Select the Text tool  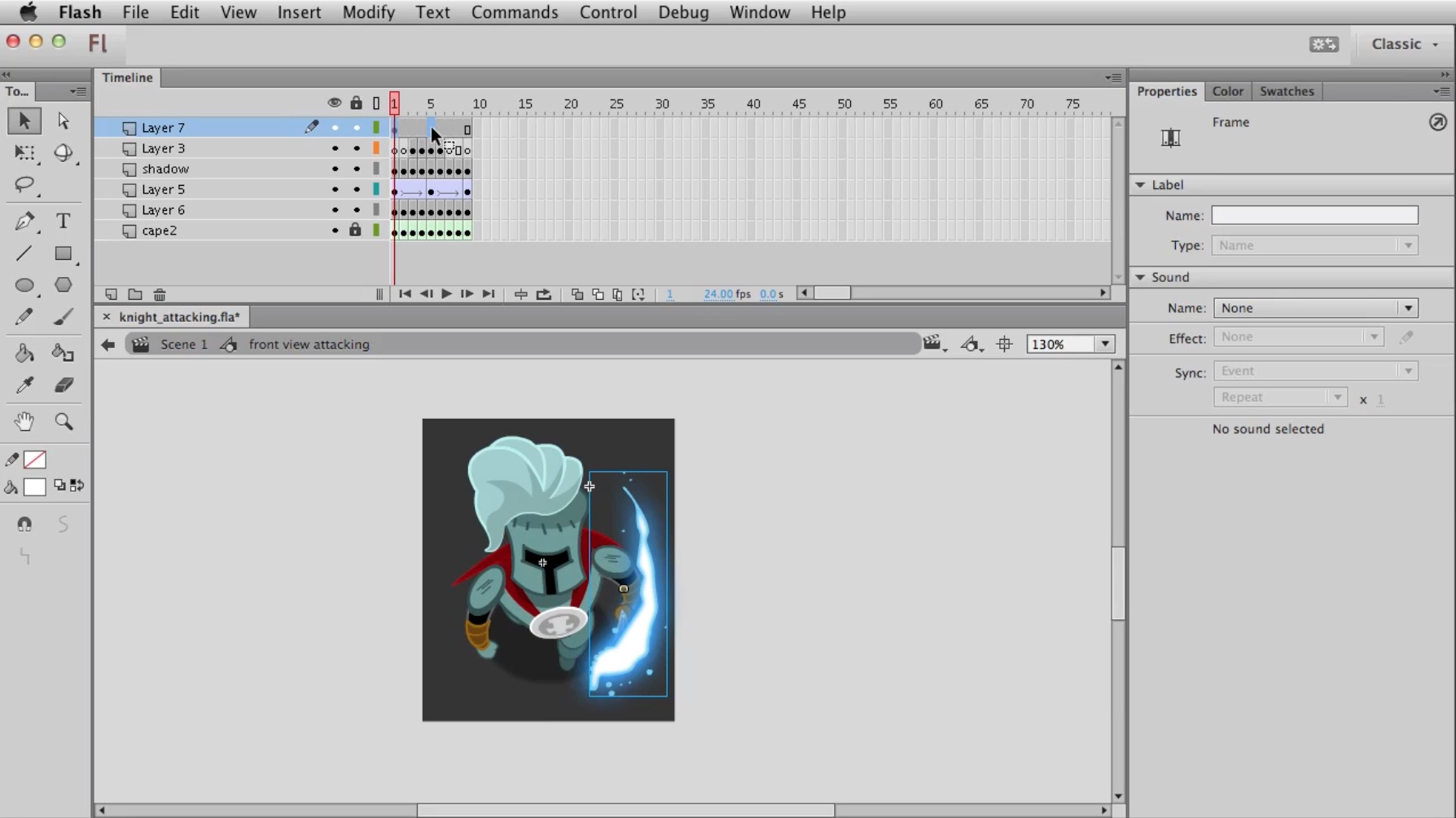pos(63,221)
